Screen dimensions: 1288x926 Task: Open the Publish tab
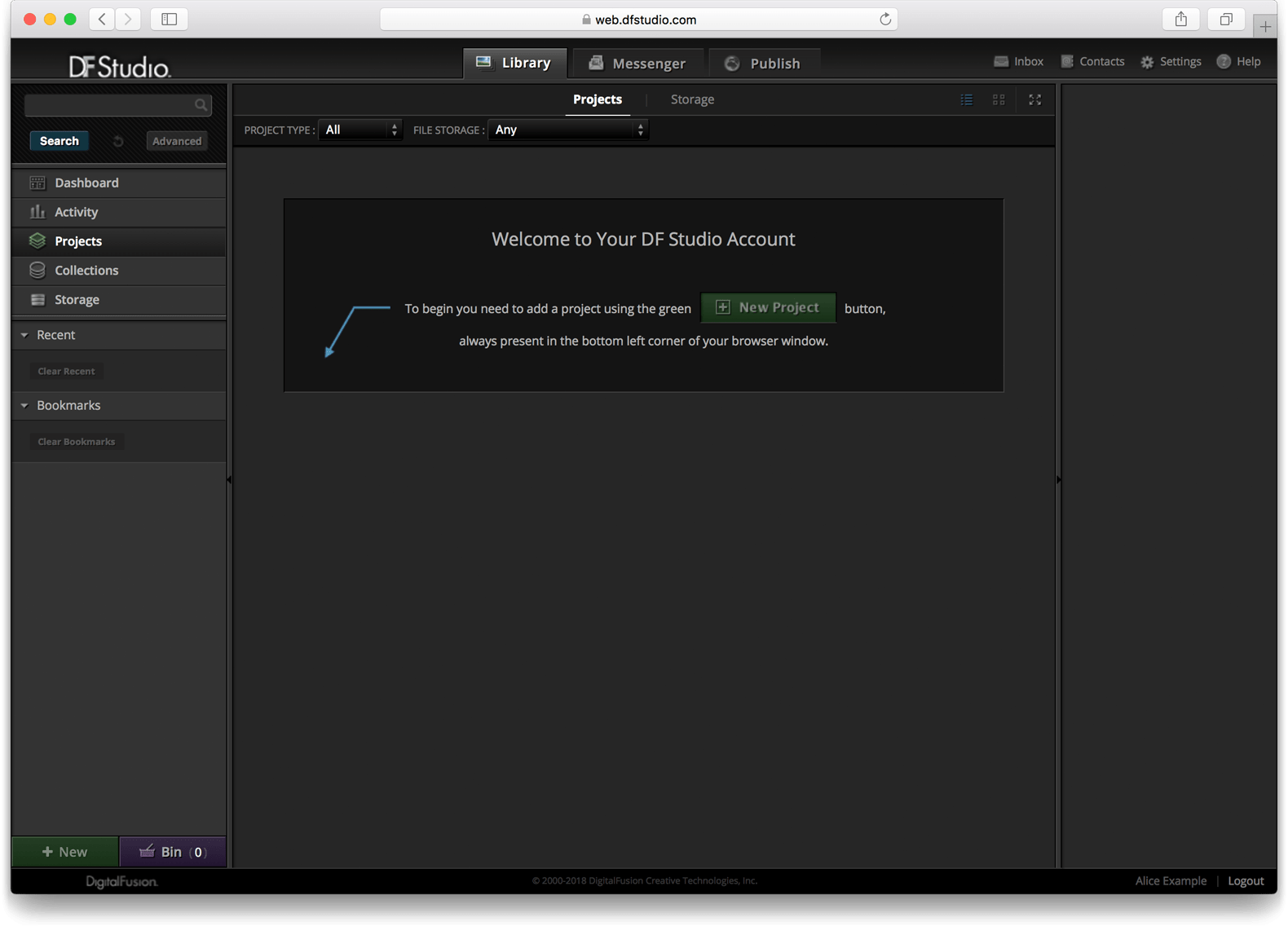coord(763,63)
